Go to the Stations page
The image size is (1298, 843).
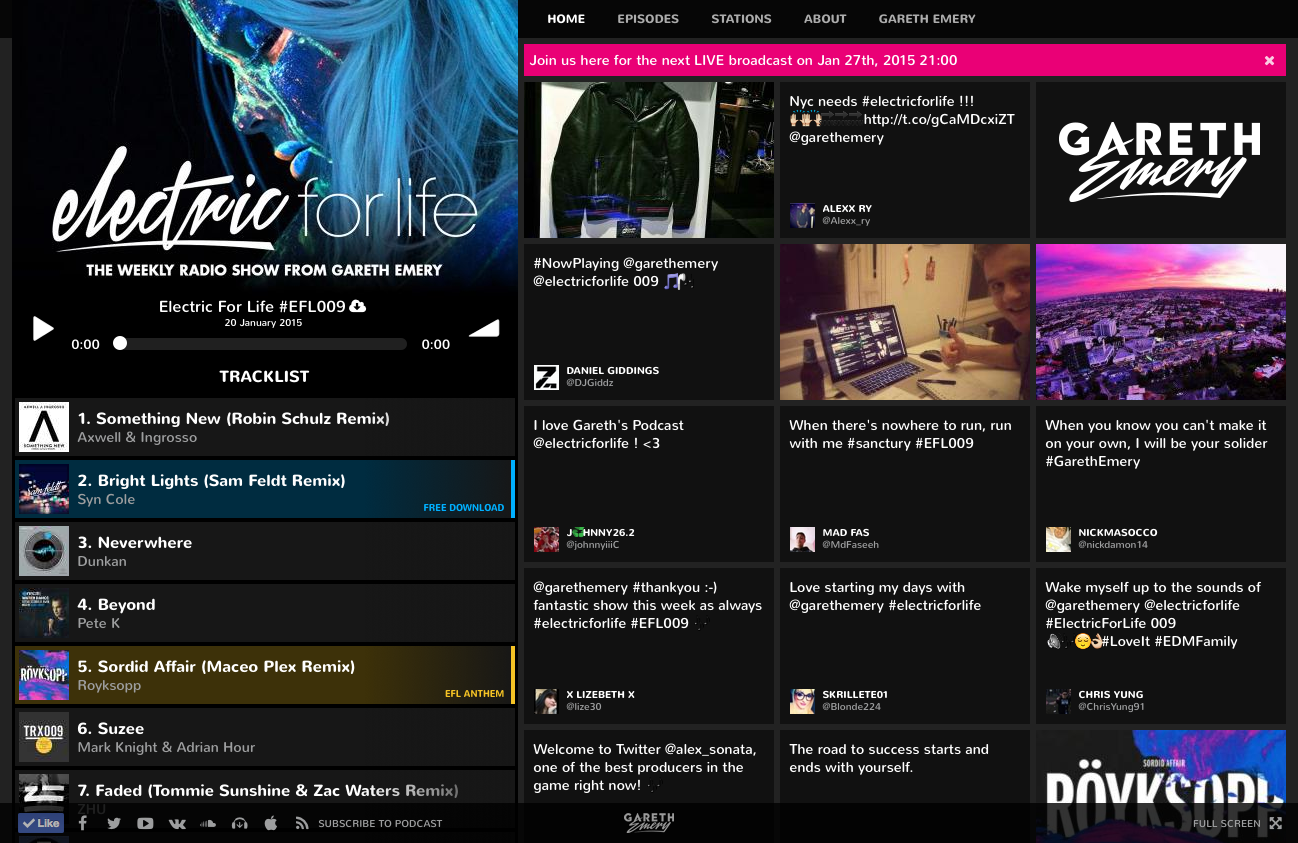point(741,18)
